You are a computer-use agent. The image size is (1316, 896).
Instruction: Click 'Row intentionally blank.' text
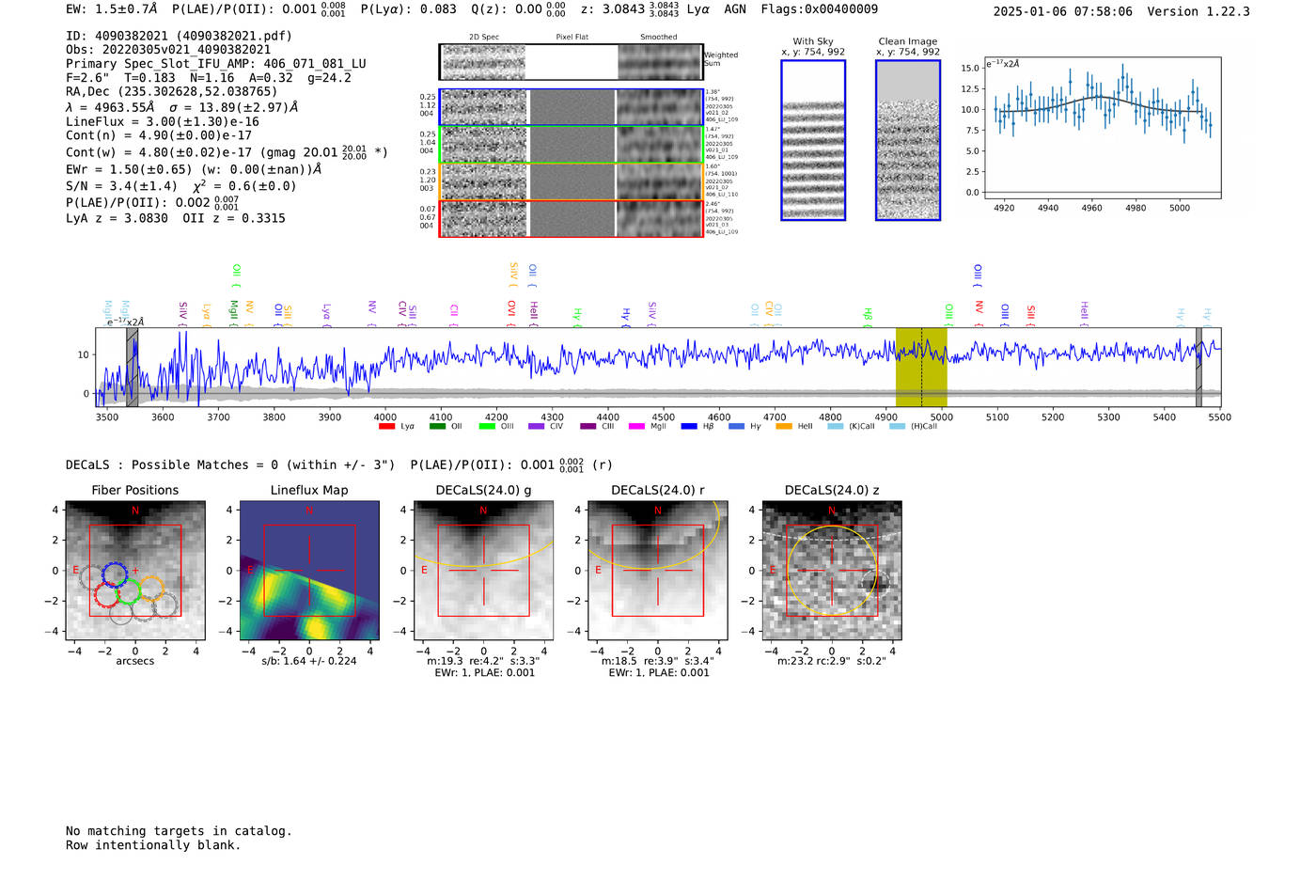[153, 845]
